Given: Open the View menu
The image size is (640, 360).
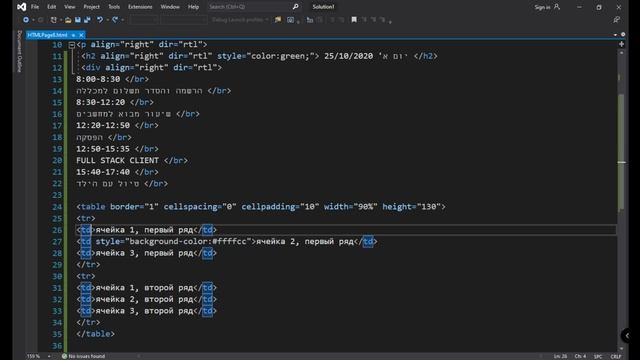Looking at the screenshot, I should point(70,7).
